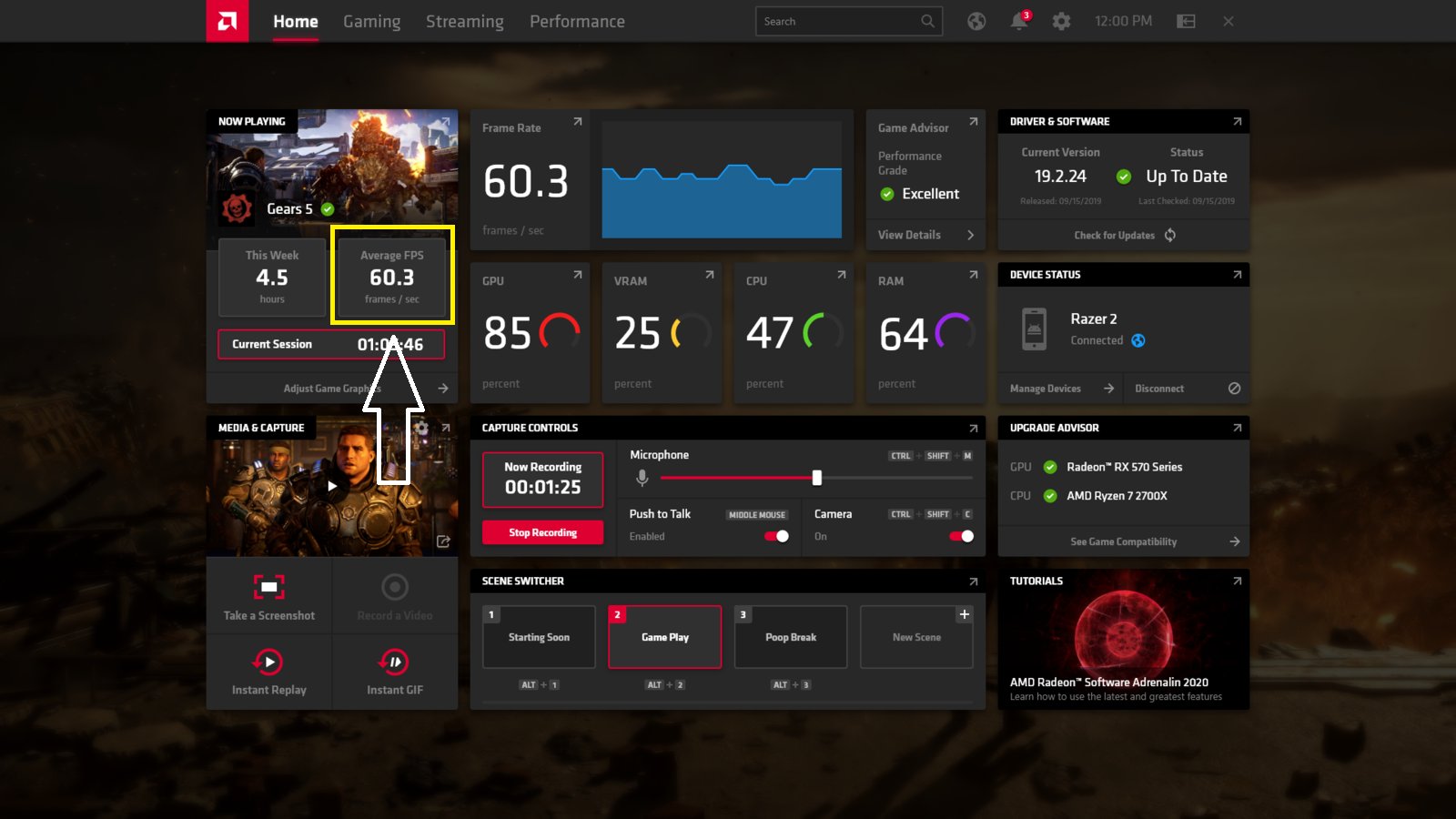Adjust the microphone volume slider
Screen dimensions: 1456x819
pos(816,477)
